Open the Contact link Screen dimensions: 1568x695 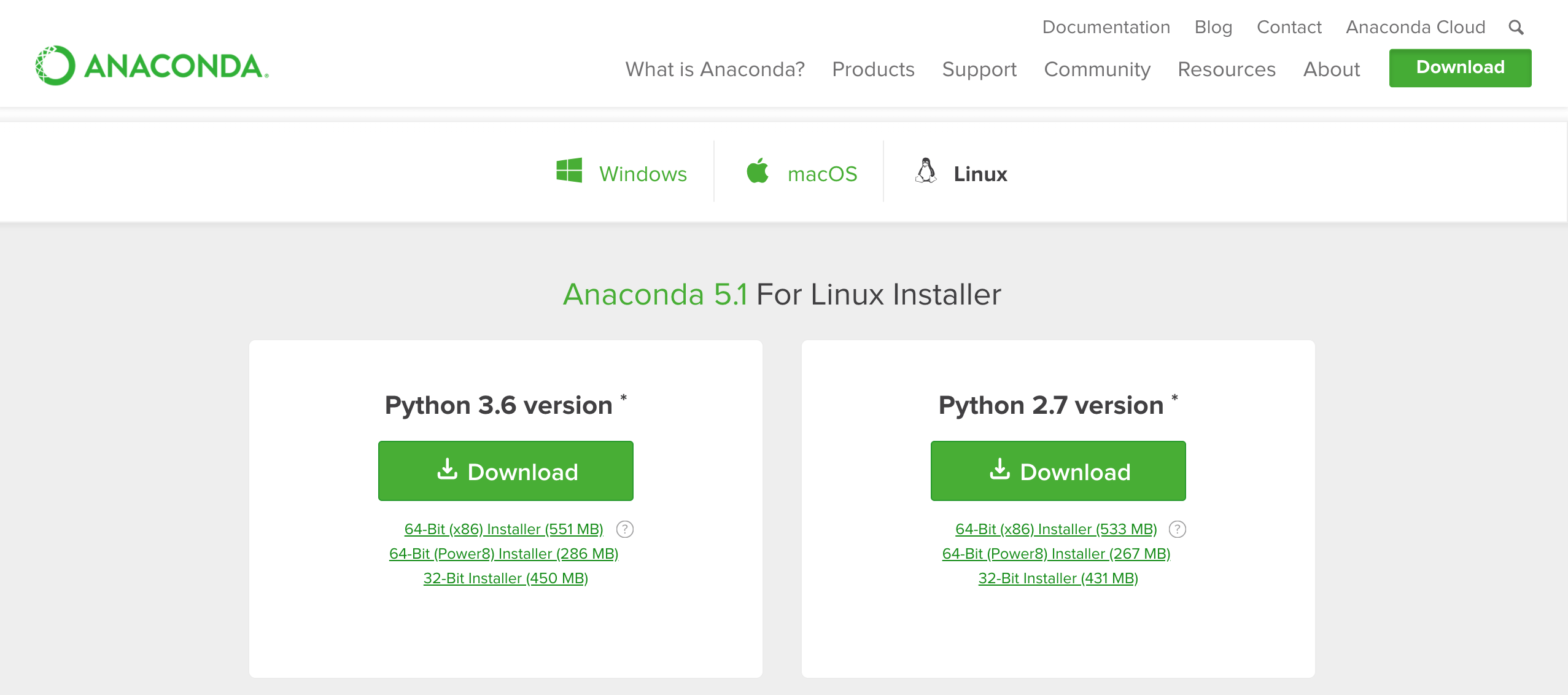pyautogui.click(x=1289, y=28)
